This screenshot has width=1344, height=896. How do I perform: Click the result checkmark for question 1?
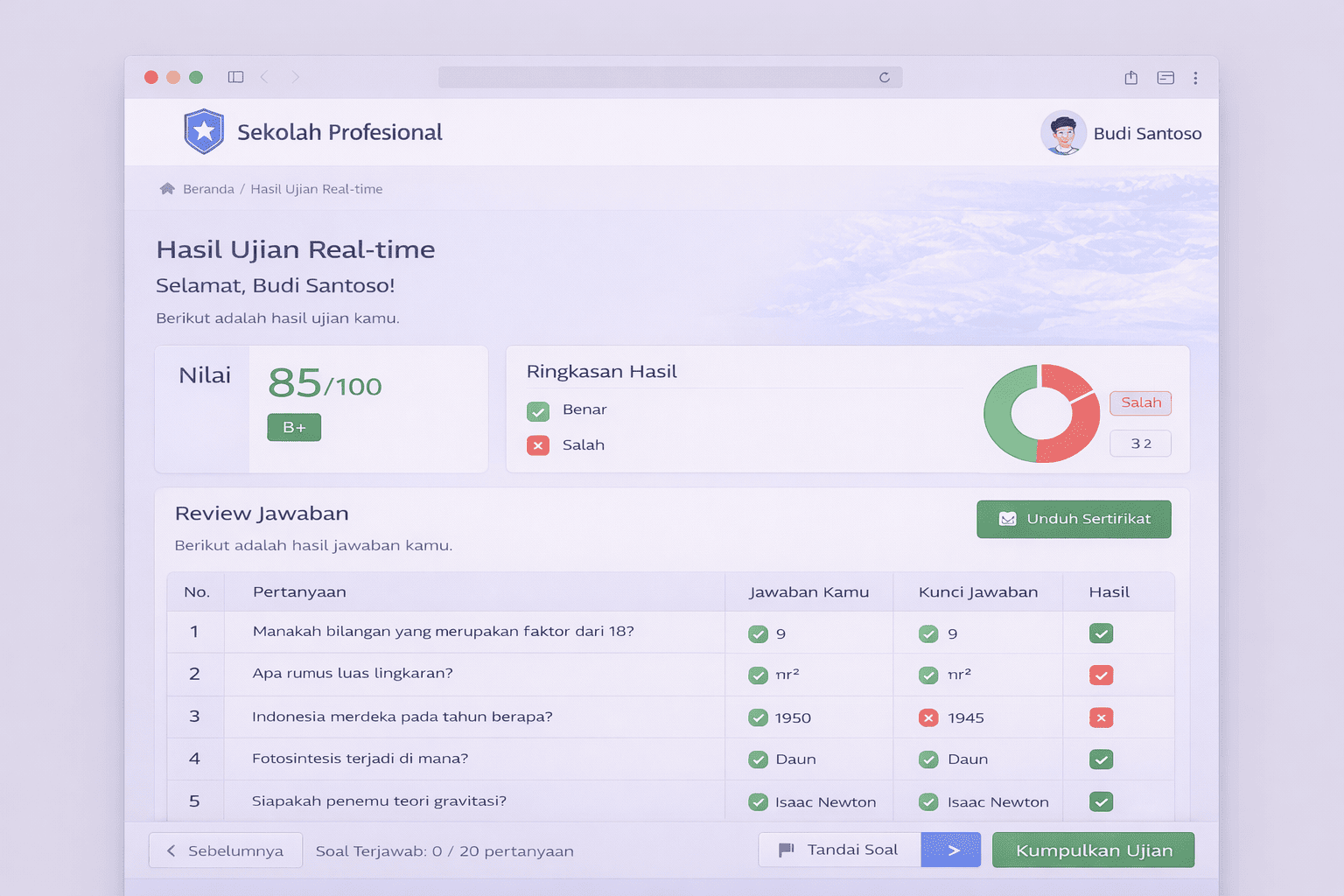tap(1101, 633)
